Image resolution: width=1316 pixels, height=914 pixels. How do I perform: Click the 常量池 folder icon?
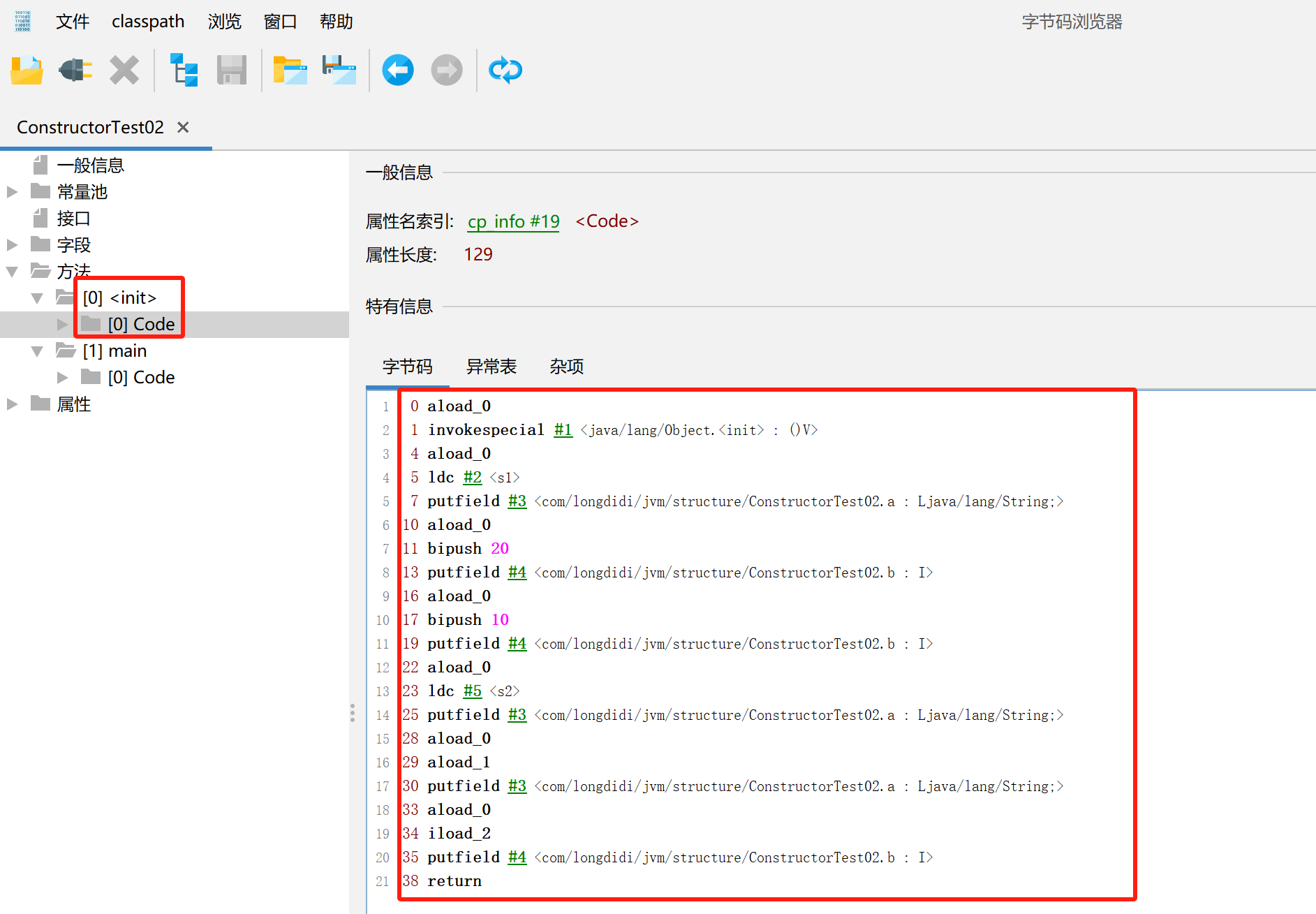pos(40,191)
